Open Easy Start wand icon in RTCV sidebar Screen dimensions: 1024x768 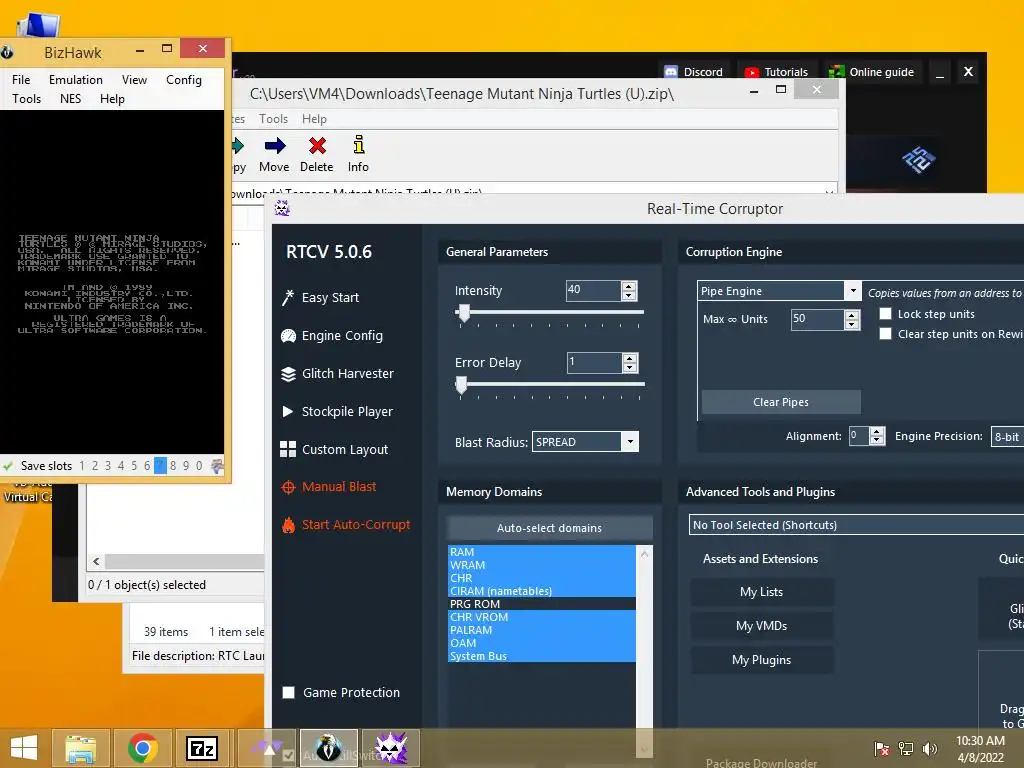coord(288,298)
